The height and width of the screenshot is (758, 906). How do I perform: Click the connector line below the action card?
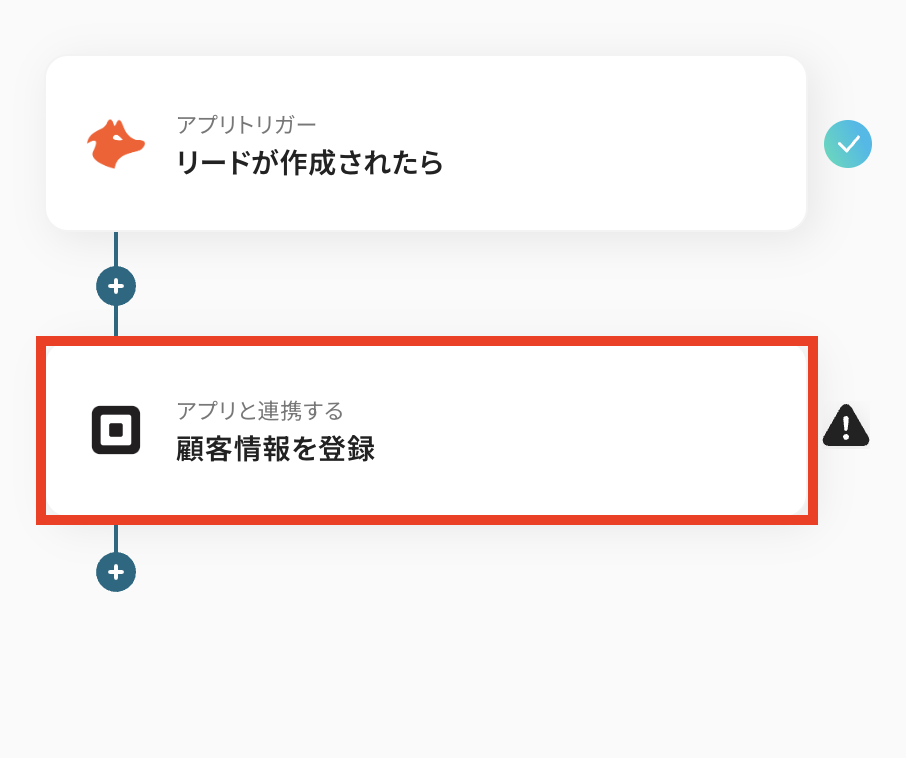point(116,538)
